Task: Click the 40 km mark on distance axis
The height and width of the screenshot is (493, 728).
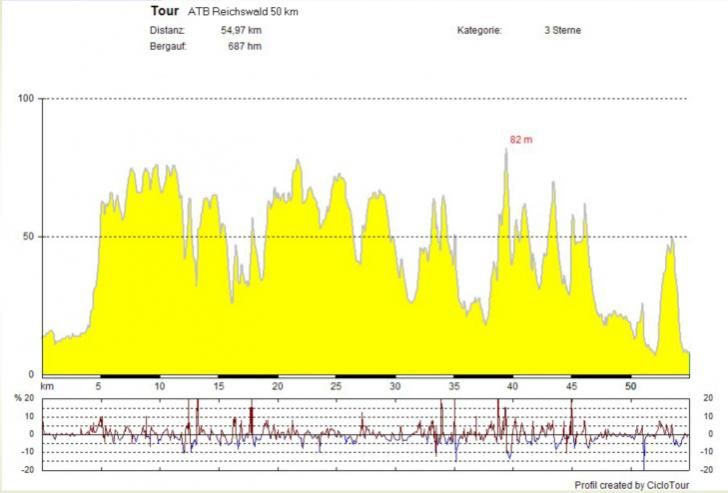Action: tap(513, 386)
